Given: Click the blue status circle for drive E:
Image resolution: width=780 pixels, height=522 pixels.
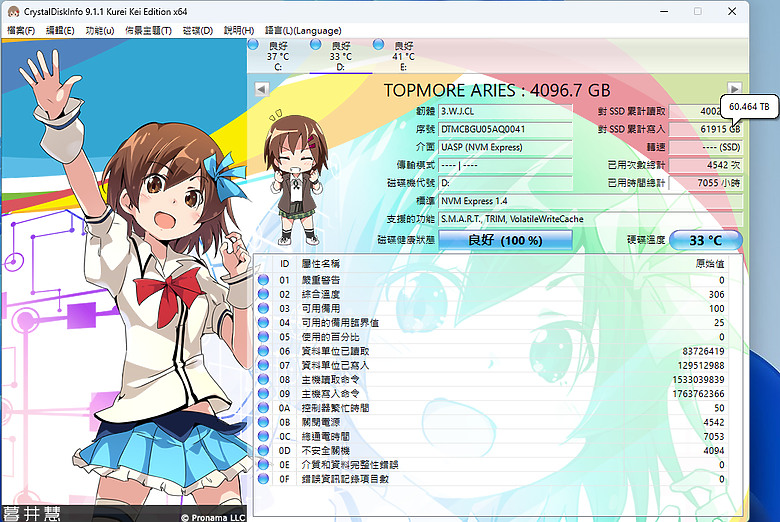Looking at the screenshot, I should tap(378, 45).
